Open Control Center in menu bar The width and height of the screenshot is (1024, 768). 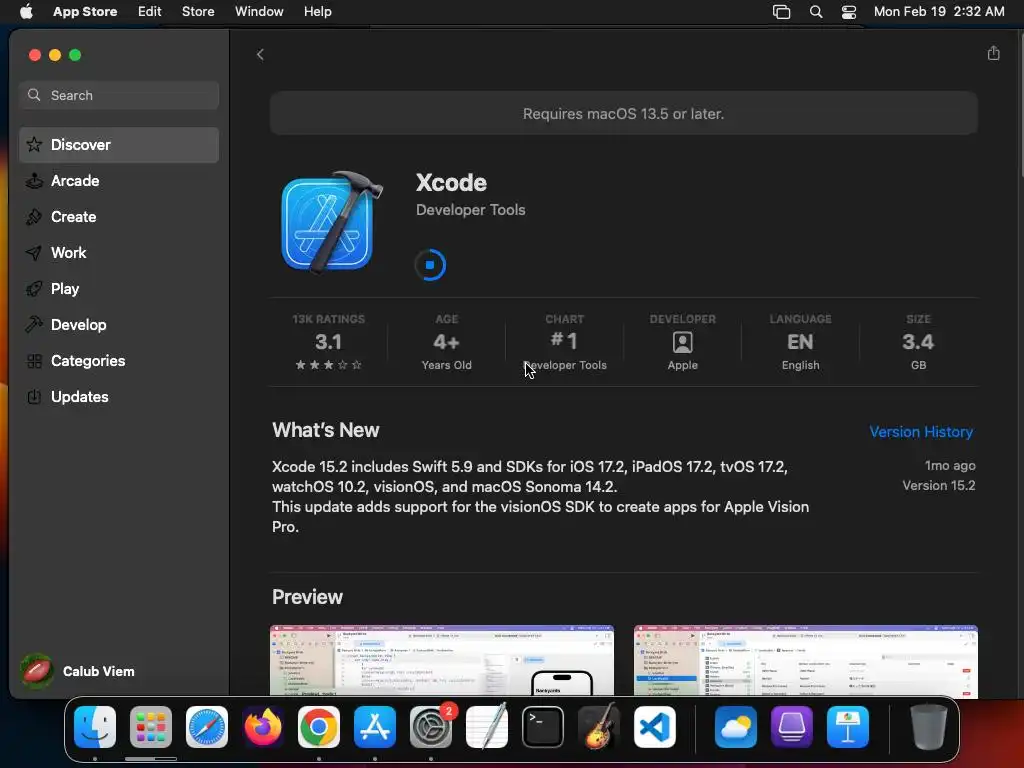pos(848,12)
